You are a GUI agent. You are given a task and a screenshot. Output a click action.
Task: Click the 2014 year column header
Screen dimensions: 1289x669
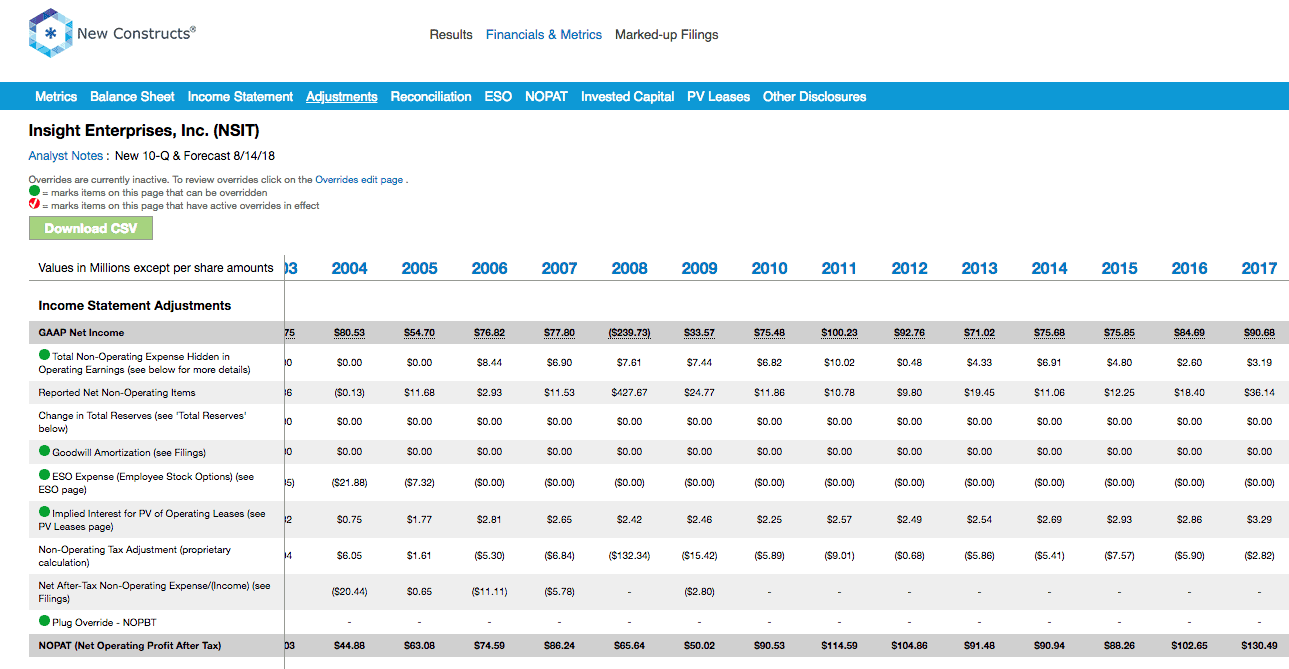(x=1049, y=268)
